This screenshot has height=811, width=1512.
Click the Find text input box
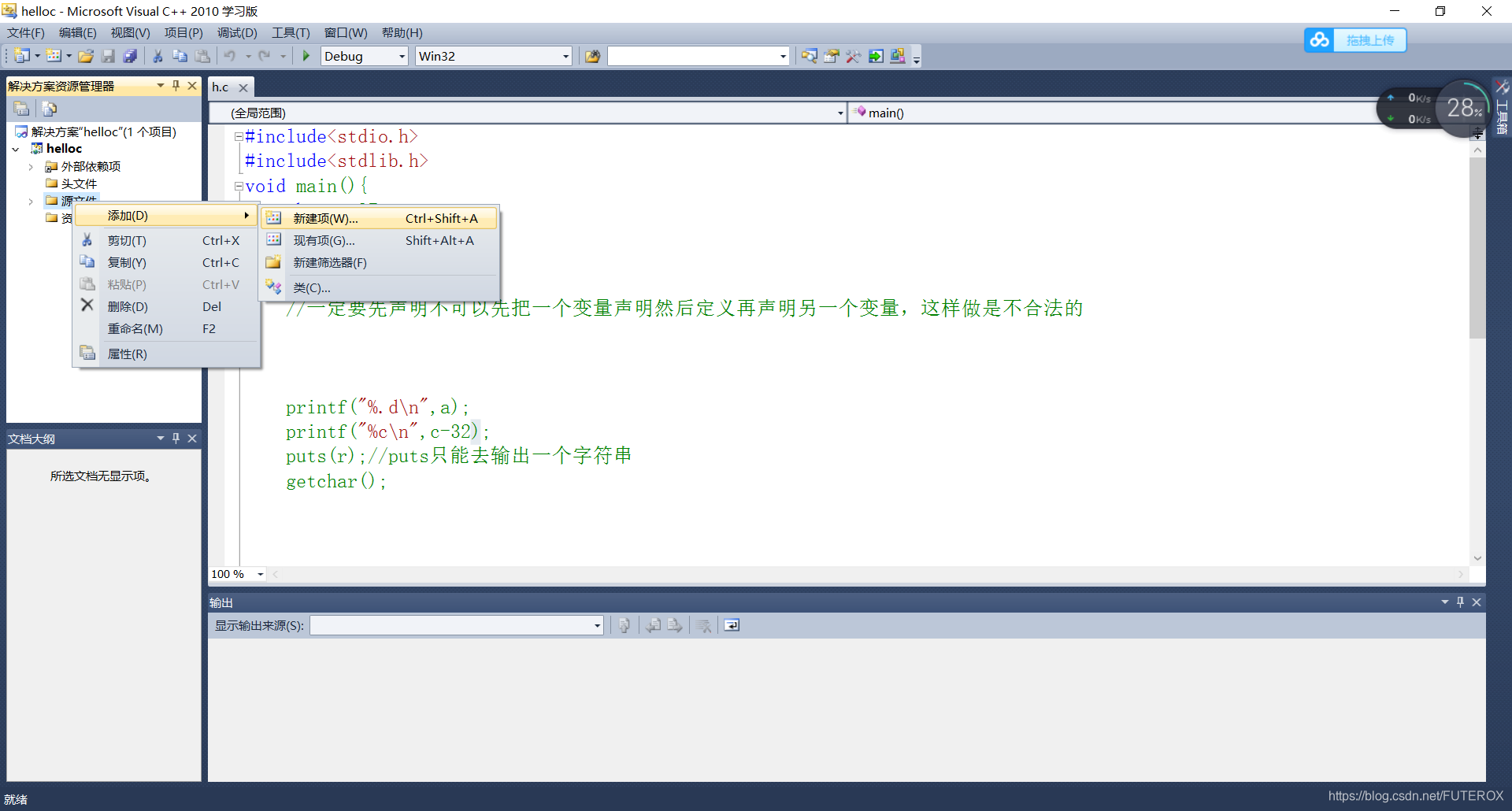pos(692,56)
